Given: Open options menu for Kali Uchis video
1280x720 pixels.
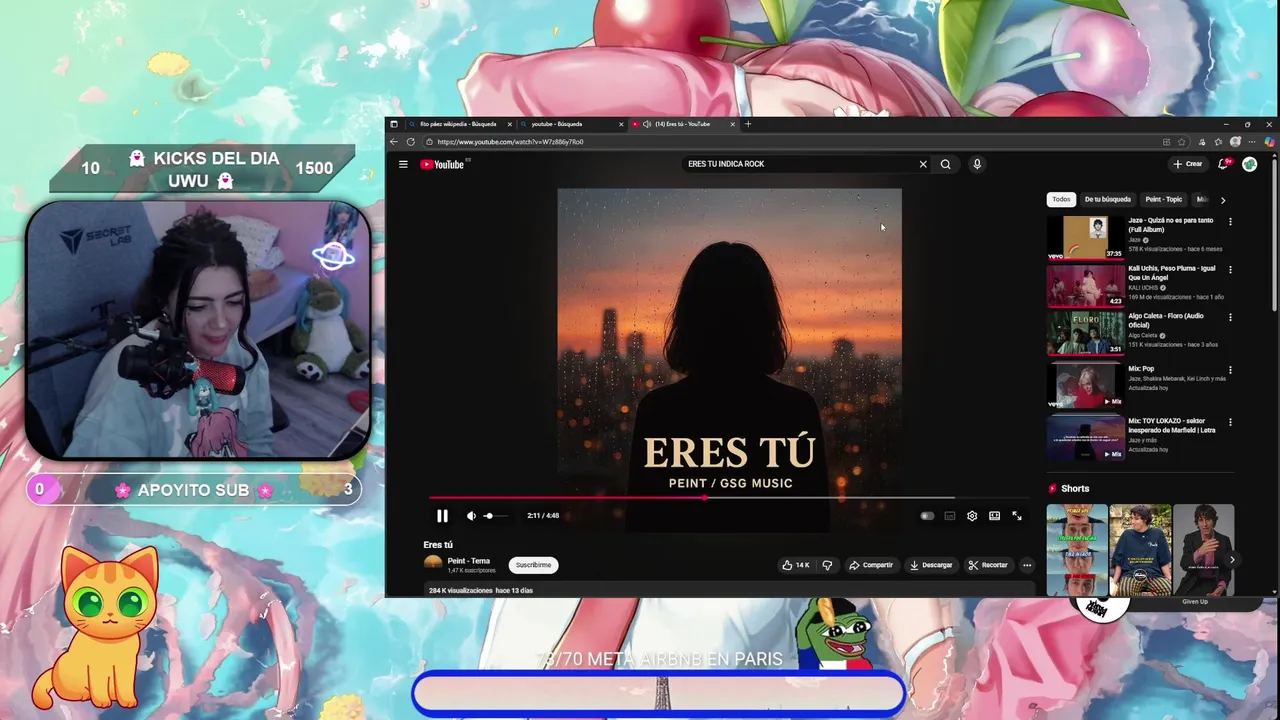Looking at the screenshot, I should click(x=1230, y=269).
